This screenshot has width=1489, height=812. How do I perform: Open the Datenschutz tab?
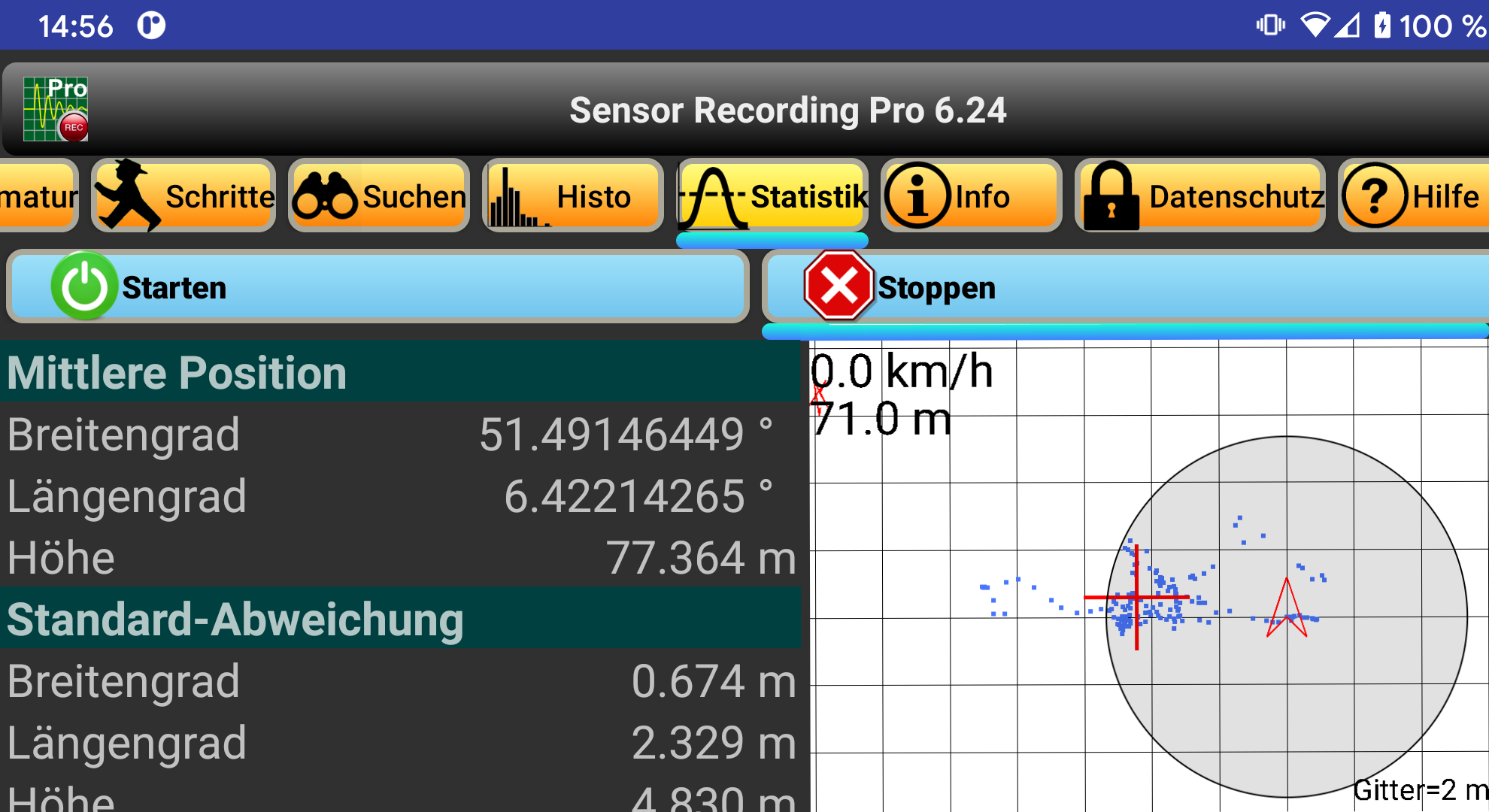[1200, 196]
